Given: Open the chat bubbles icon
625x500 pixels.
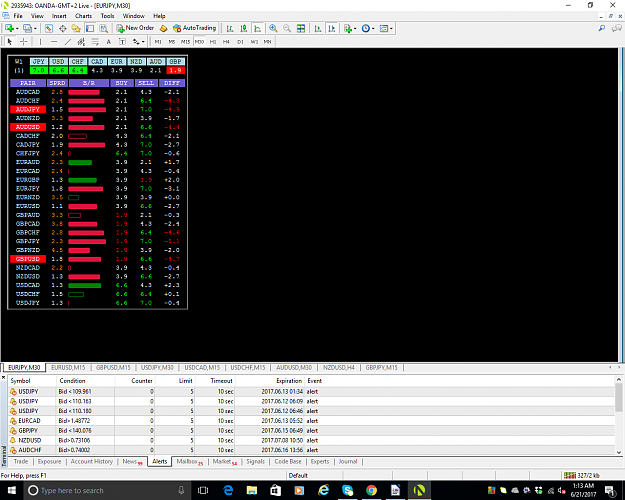Looking at the screenshot, I should [x=617, y=28].
